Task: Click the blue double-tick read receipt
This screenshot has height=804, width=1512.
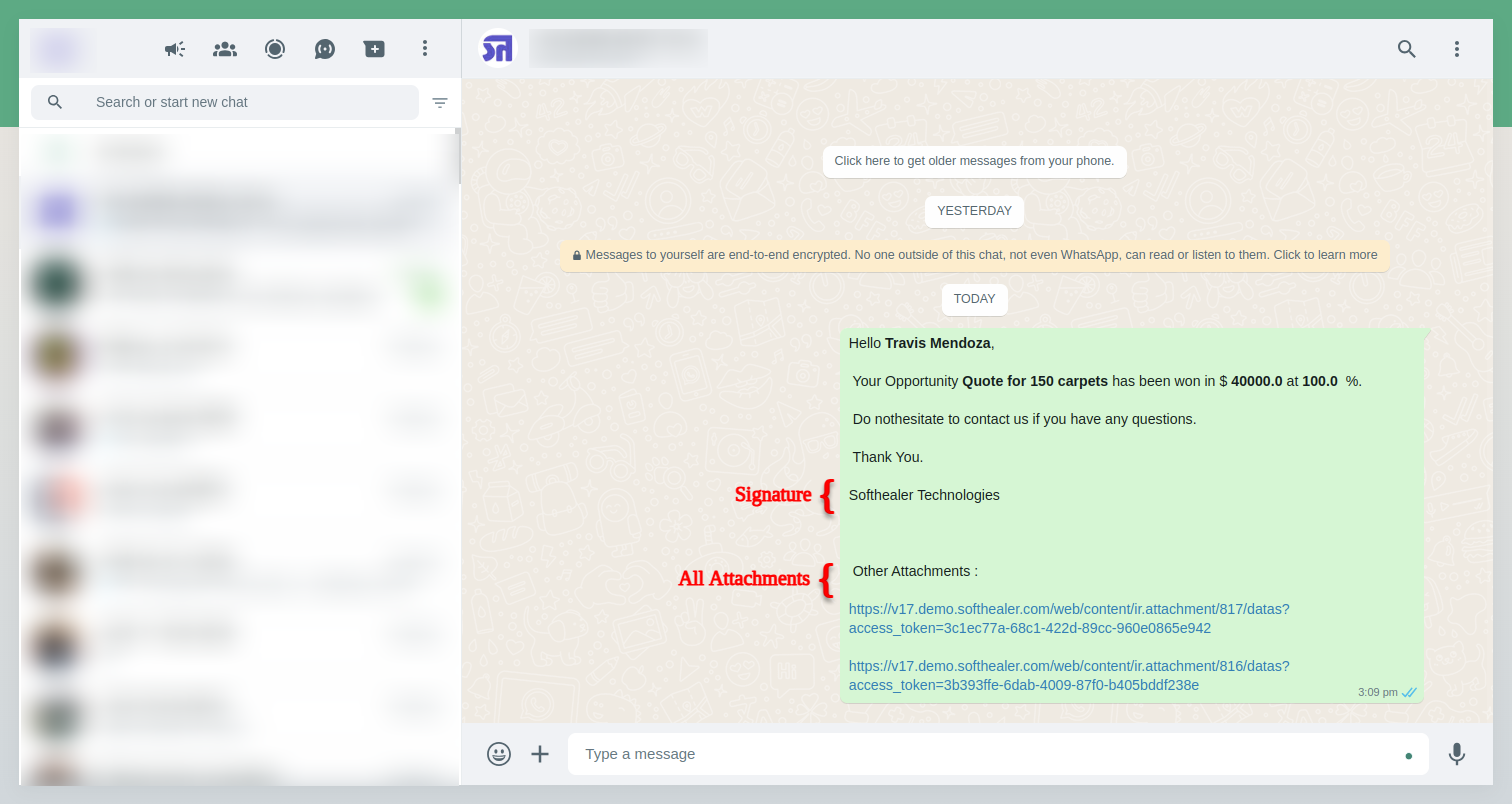Action: point(1410,692)
